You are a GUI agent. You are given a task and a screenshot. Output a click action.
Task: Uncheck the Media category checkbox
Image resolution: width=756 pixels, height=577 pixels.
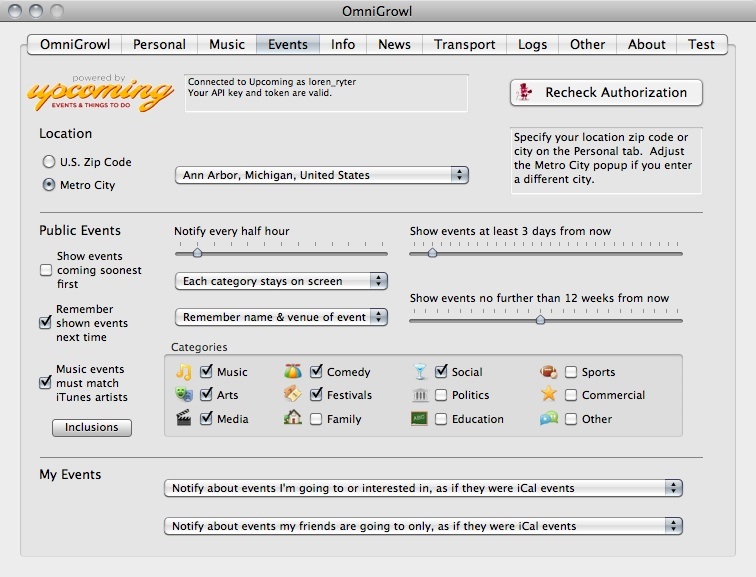[x=206, y=418]
